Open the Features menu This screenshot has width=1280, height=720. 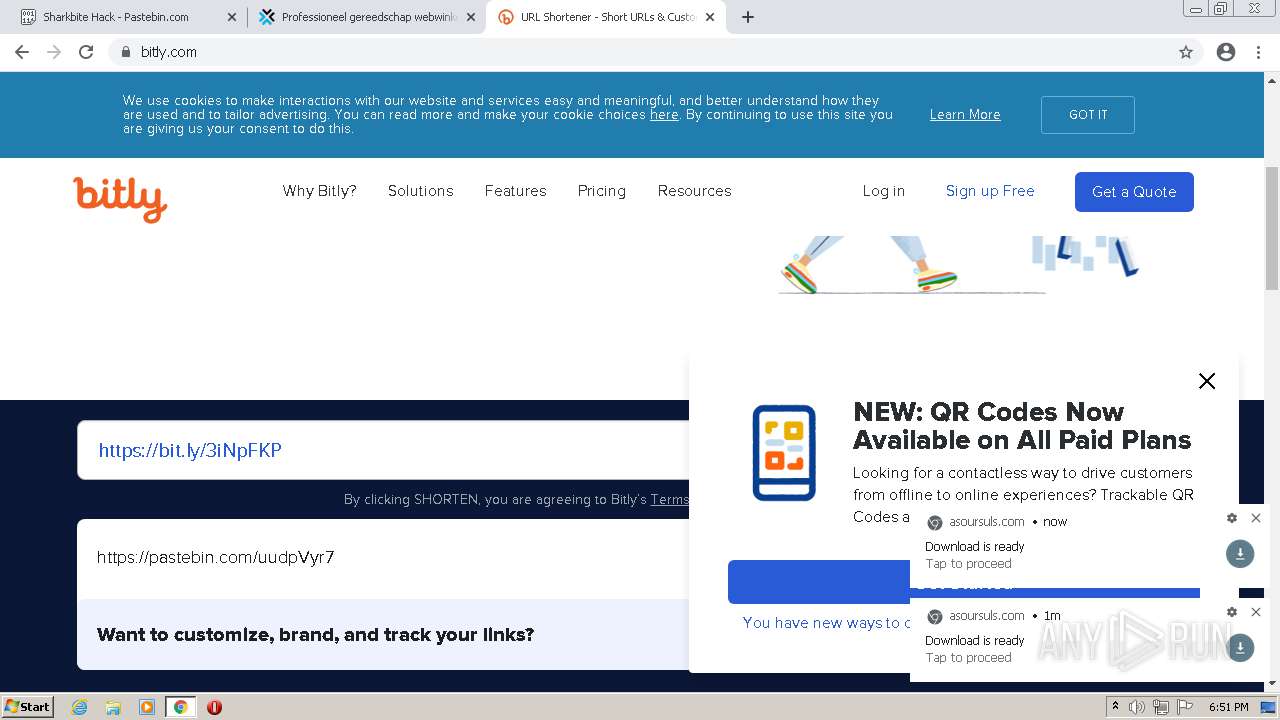tap(515, 191)
